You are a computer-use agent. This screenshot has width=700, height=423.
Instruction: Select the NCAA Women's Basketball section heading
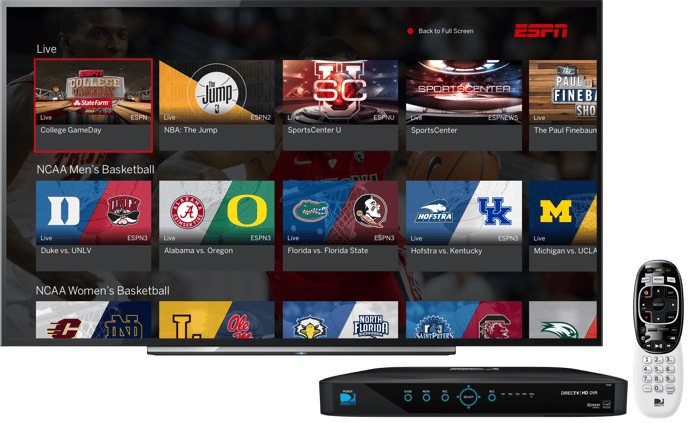coord(102,290)
